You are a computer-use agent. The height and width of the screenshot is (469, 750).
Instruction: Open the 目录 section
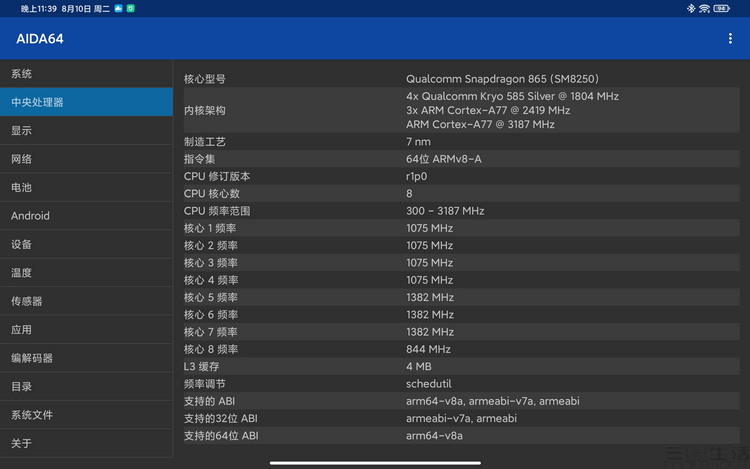coord(86,386)
